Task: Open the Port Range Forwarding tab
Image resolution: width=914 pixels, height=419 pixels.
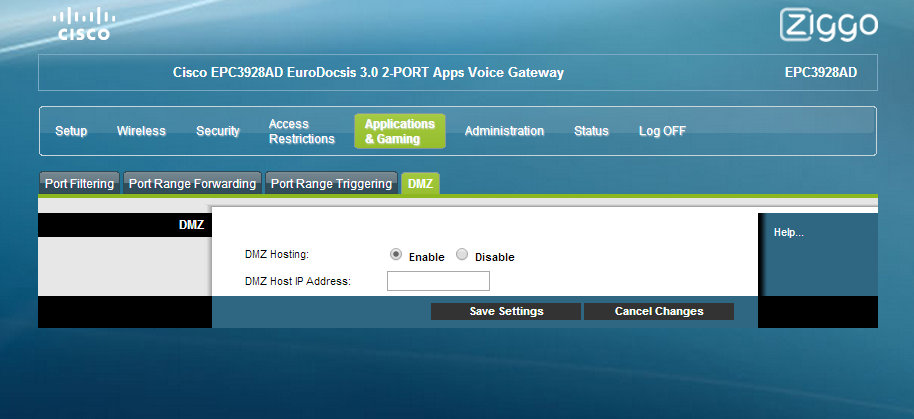Action: 193,184
